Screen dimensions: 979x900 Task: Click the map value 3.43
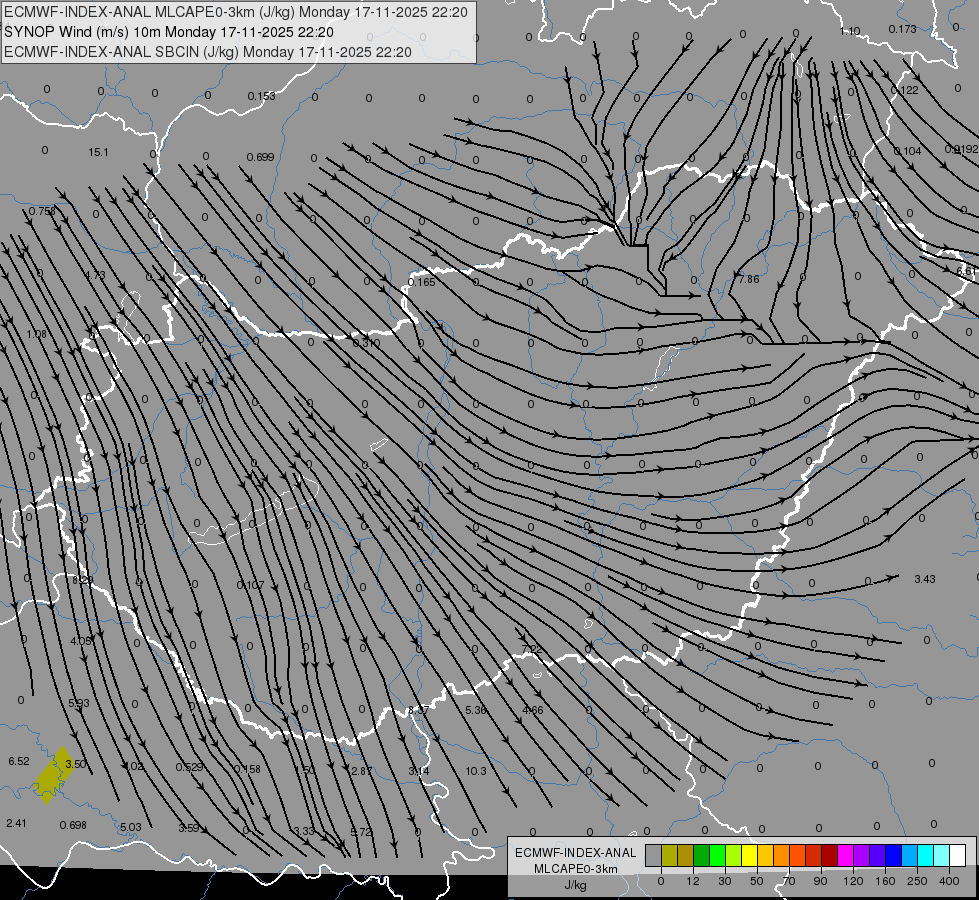925,580
